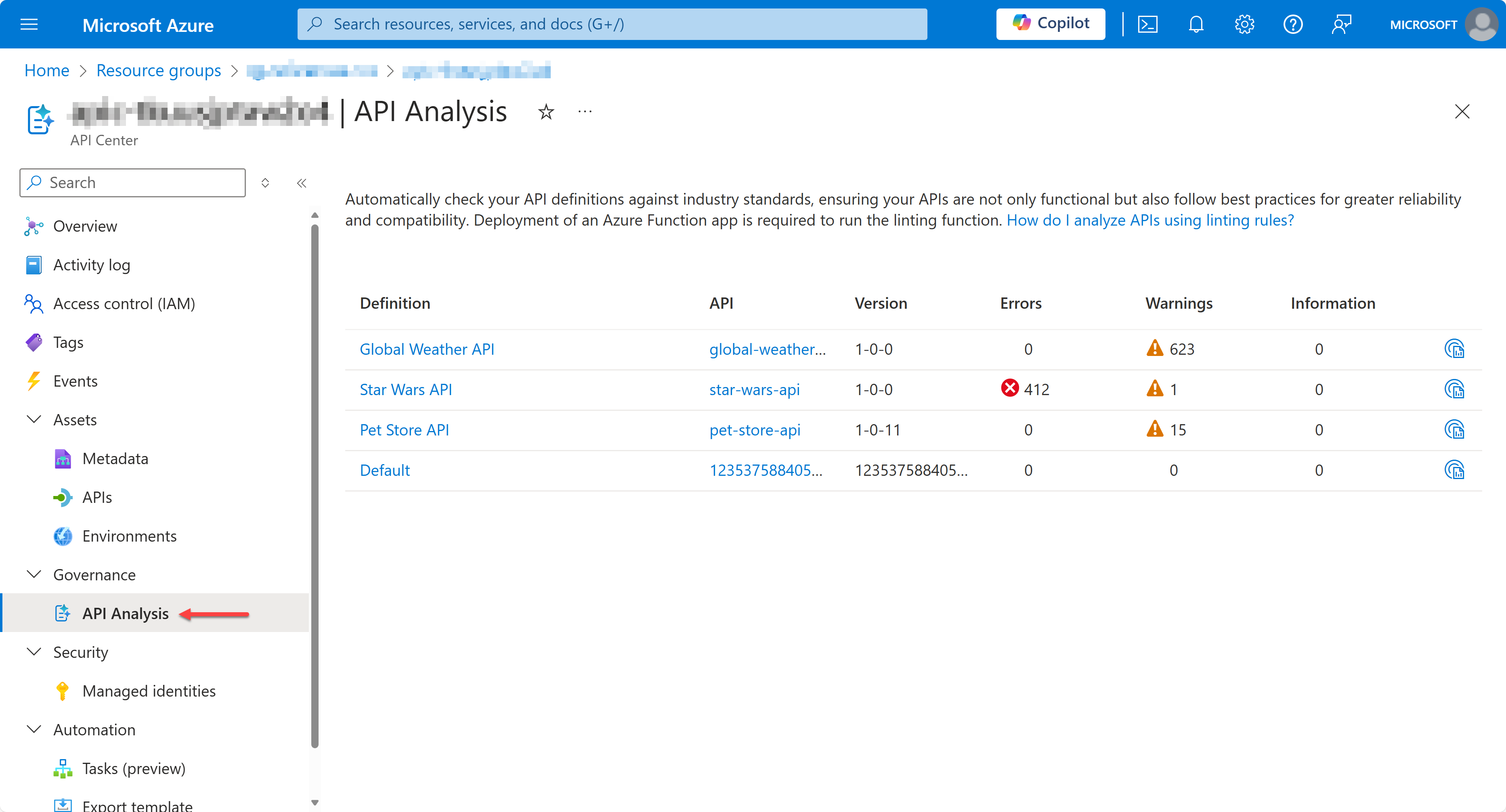This screenshot has height=812, width=1506.
Task: Open Cloud Shell terminal icon
Action: coord(1147,25)
